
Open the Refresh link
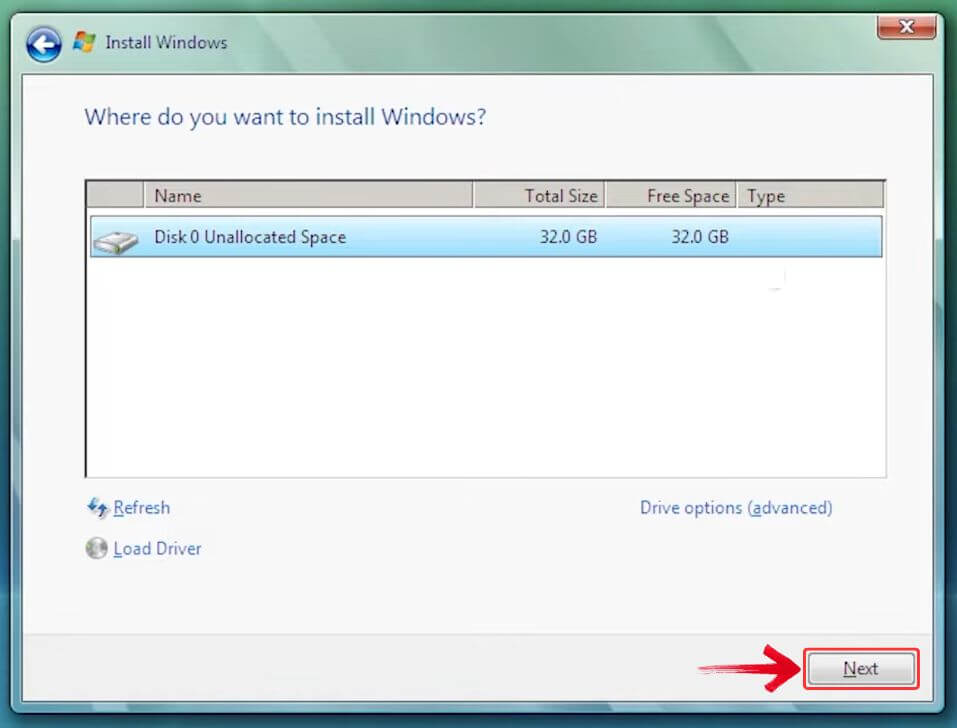pos(142,508)
